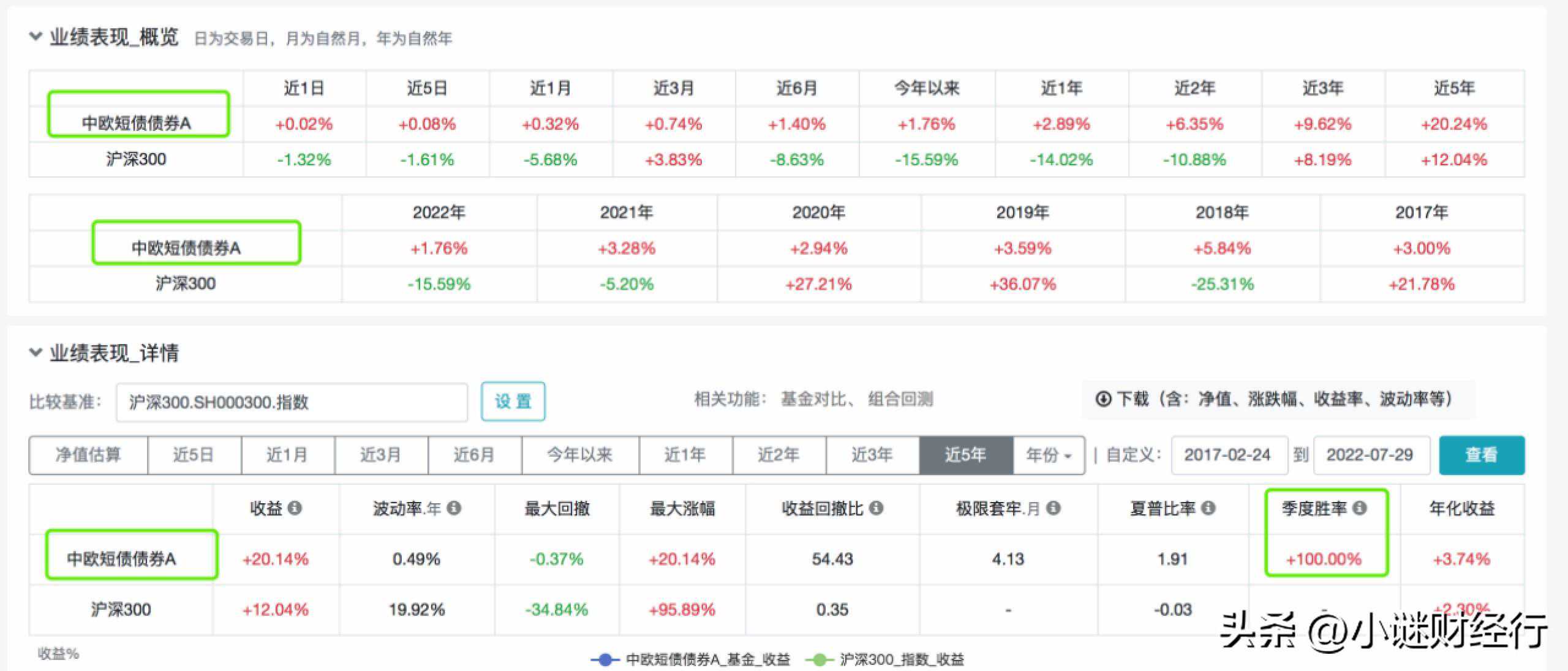This screenshot has height=671, width=1568.
Task: Click info icon beside 季度胜率
Action: [1360, 508]
